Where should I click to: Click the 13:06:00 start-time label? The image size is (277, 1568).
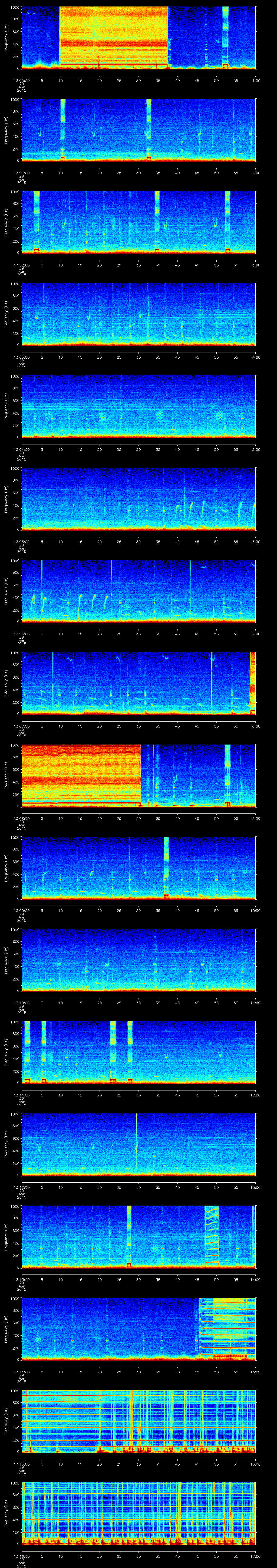21,634
